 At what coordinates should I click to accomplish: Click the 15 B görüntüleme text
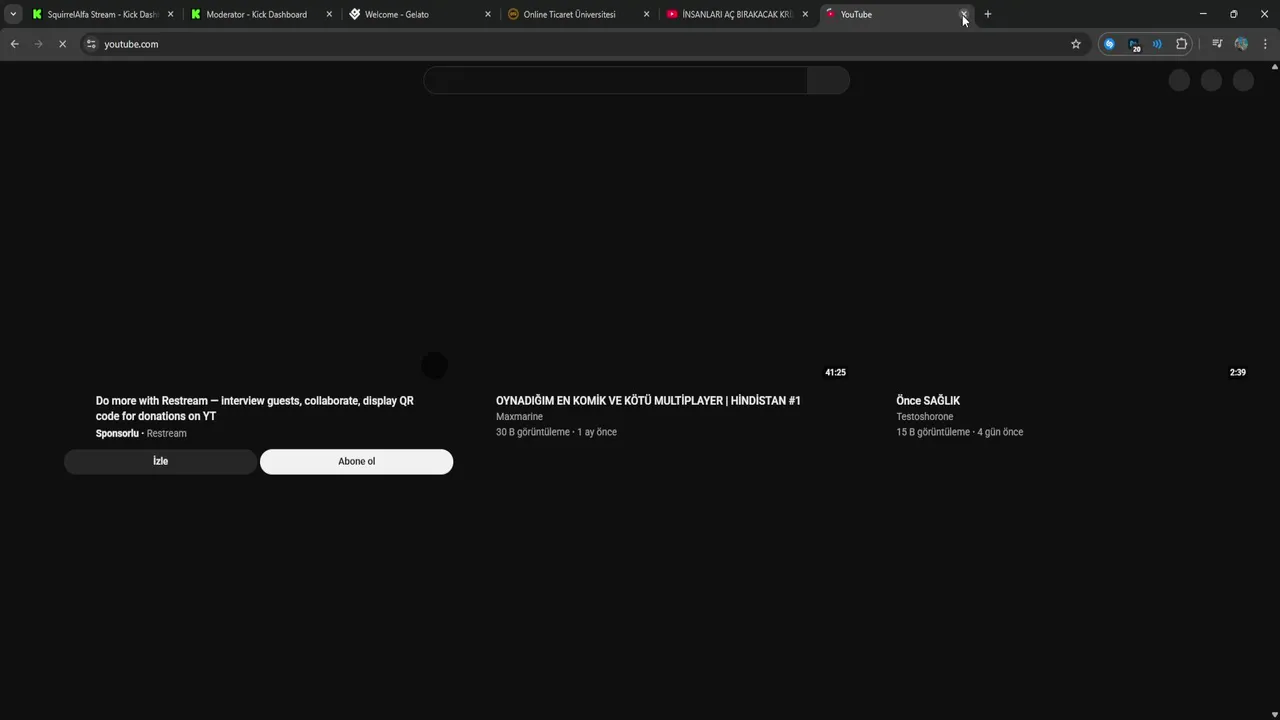pyautogui.click(x=933, y=432)
